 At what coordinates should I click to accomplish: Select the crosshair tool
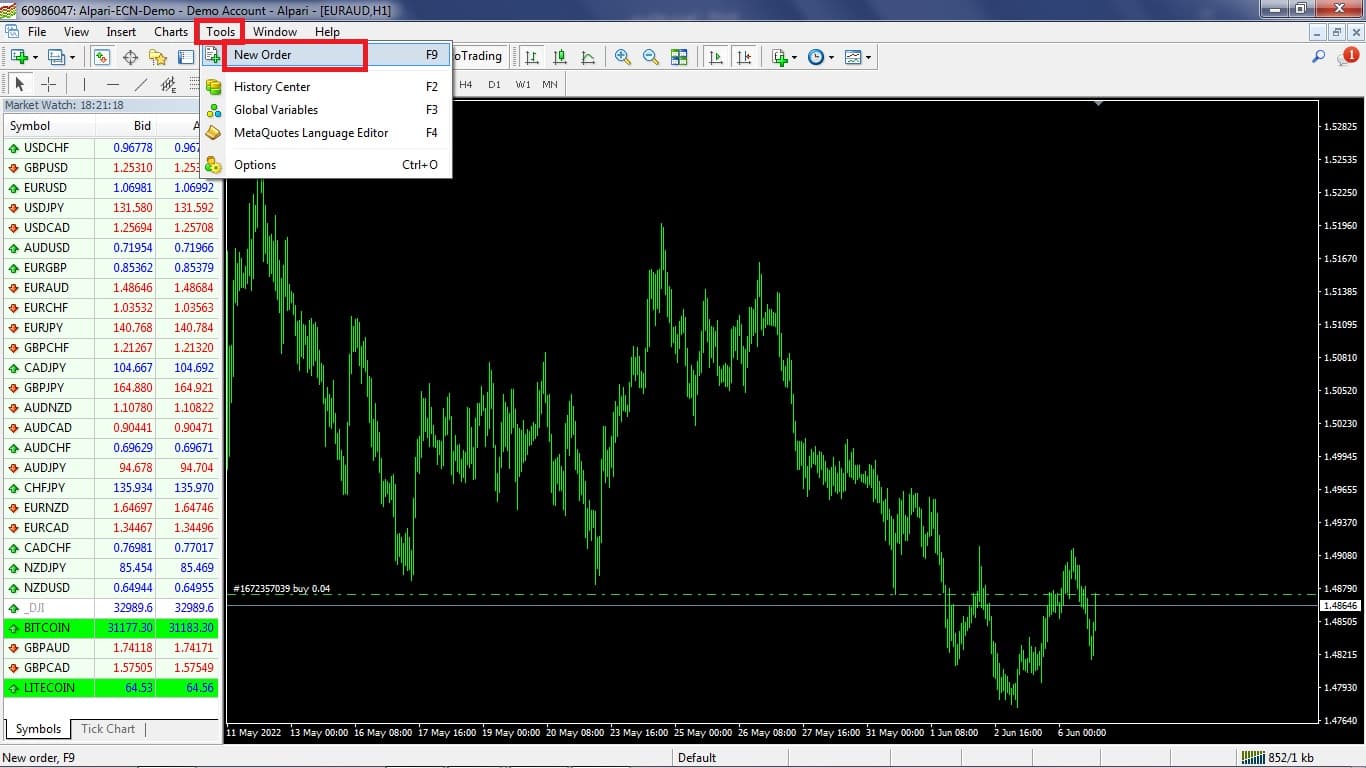point(48,85)
